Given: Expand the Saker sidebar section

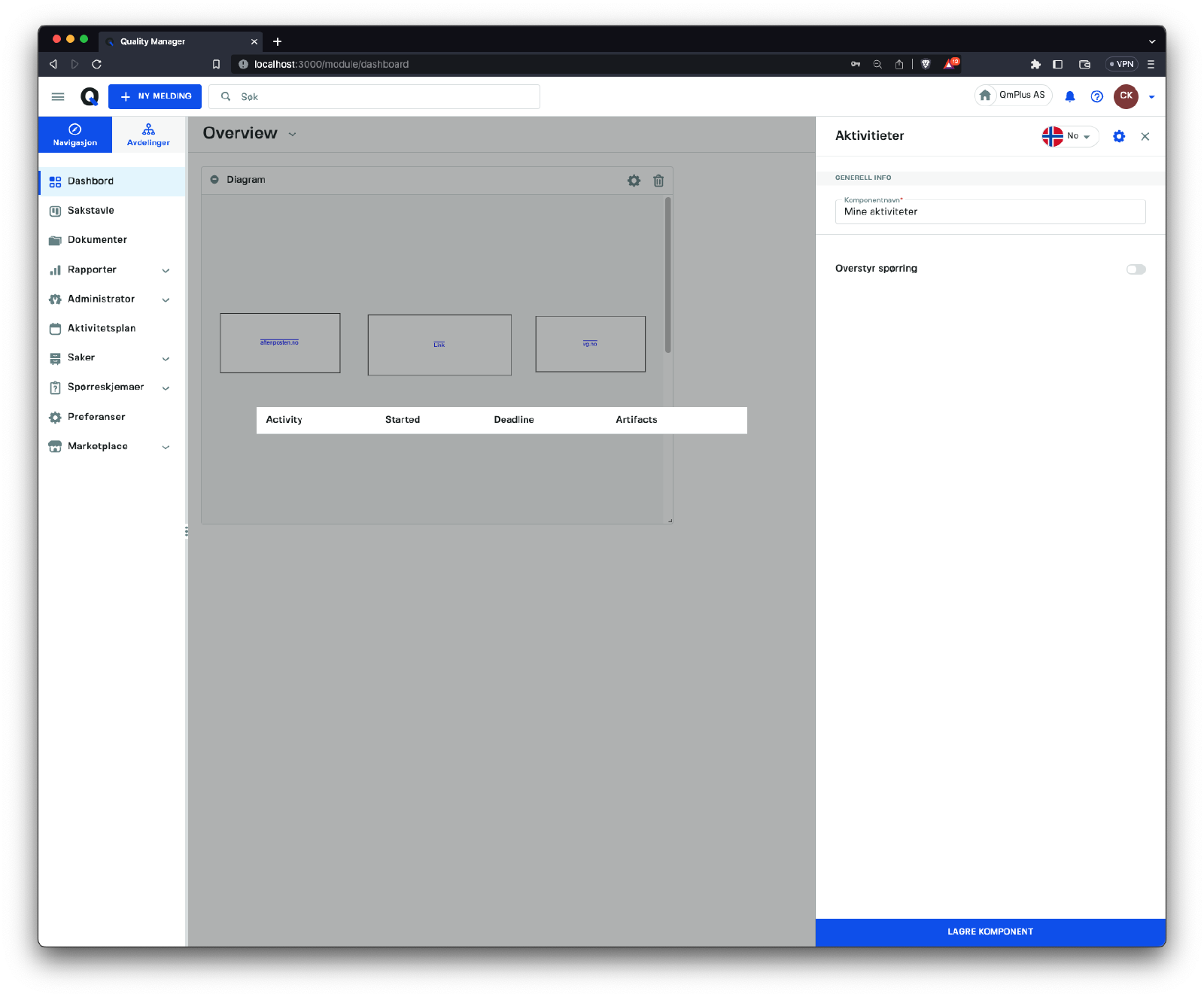Looking at the screenshot, I should (166, 358).
